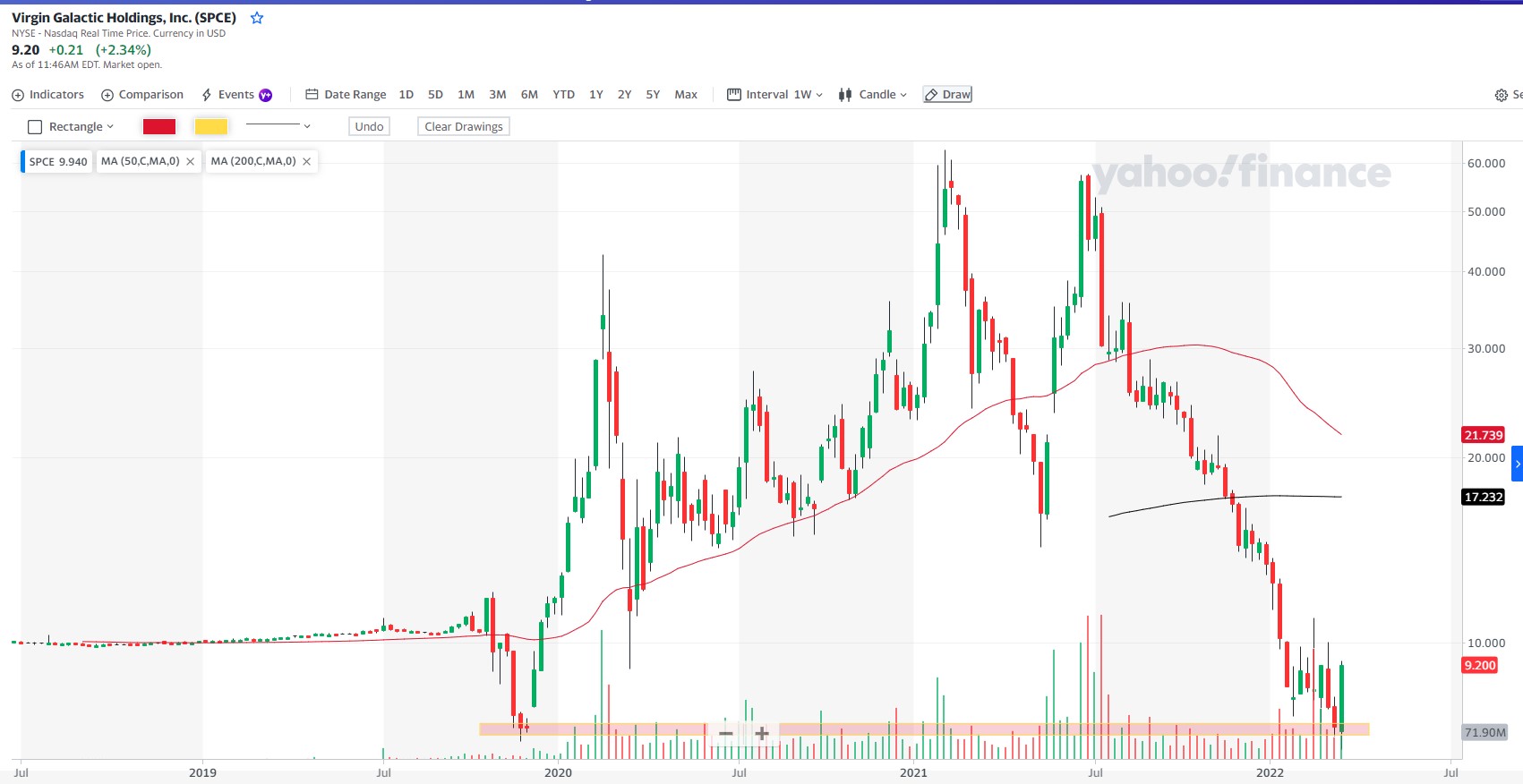Click the 2019 time axis label
This screenshot has height=784, width=1523.
(202, 772)
